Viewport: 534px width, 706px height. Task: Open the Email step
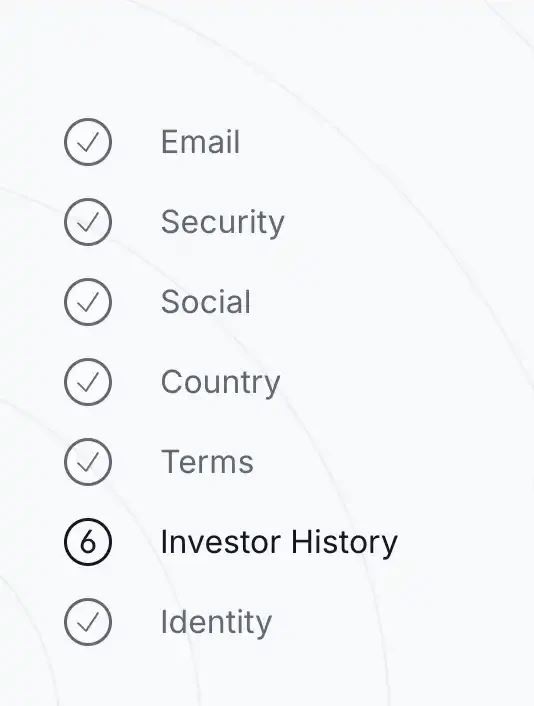click(x=200, y=142)
